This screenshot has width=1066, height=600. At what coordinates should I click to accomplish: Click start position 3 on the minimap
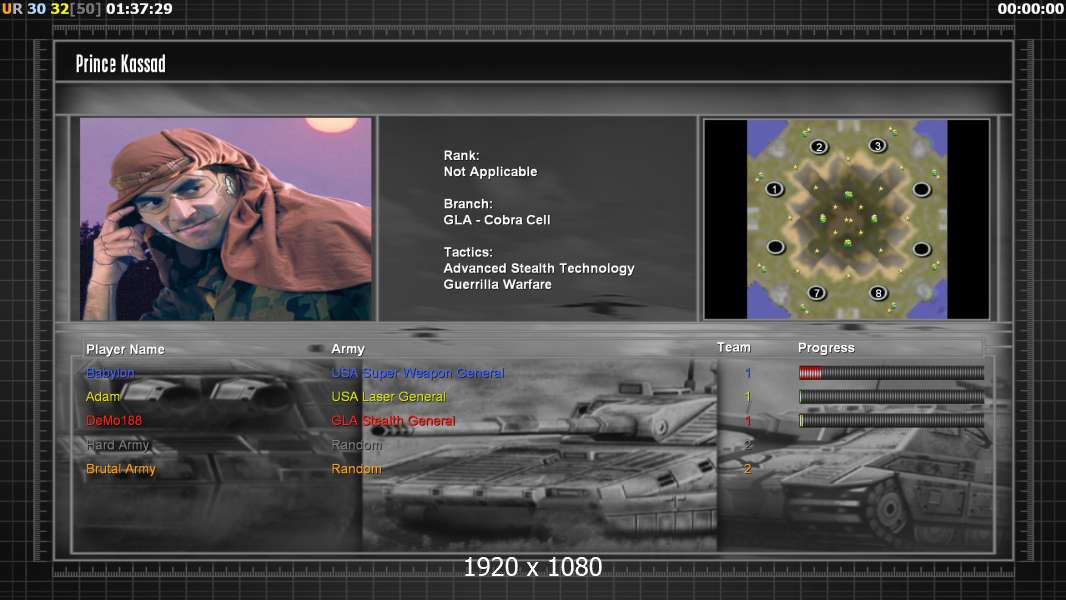click(x=878, y=145)
